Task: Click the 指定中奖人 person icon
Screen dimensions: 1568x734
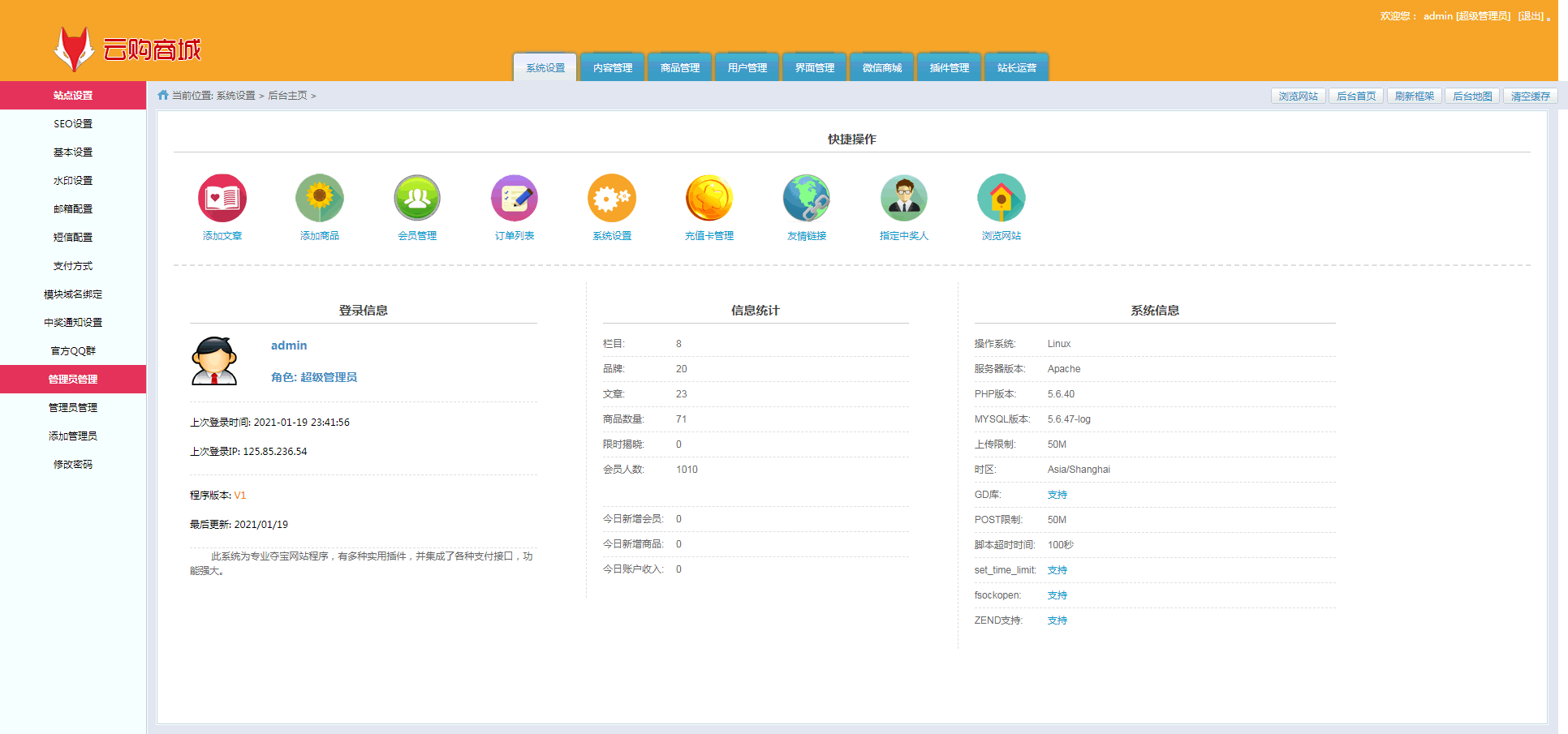Action: tap(903, 198)
